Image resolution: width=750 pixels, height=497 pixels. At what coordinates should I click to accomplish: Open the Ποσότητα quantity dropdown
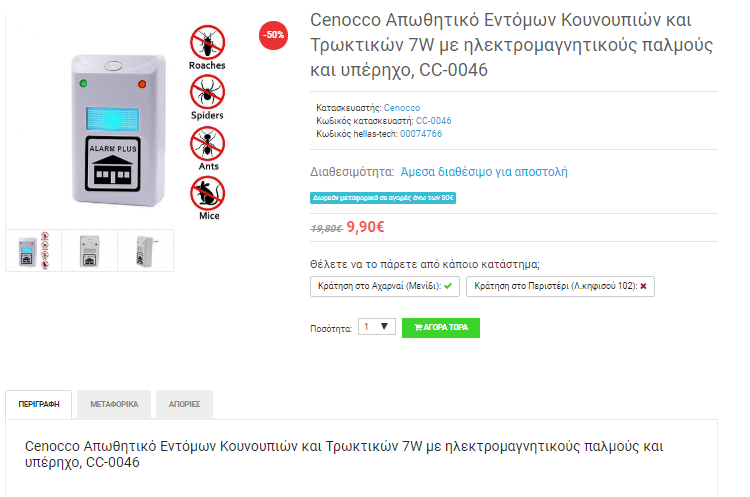pos(377,327)
